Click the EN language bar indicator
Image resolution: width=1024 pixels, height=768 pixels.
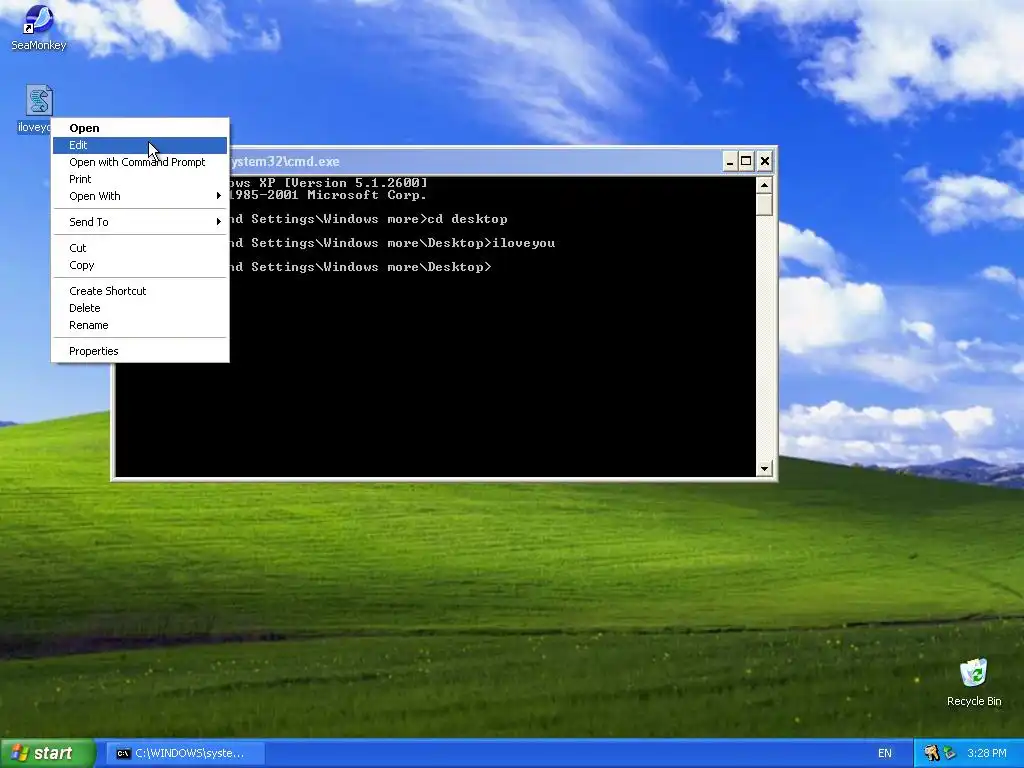(885, 754)
